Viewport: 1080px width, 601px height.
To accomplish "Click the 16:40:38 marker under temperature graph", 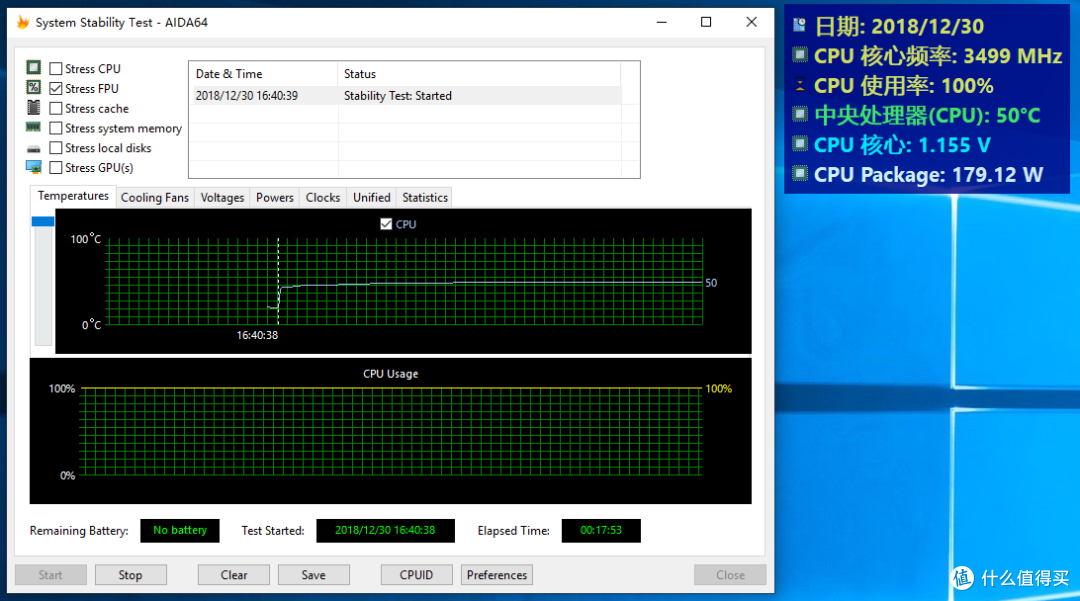I will click(257, 335).
